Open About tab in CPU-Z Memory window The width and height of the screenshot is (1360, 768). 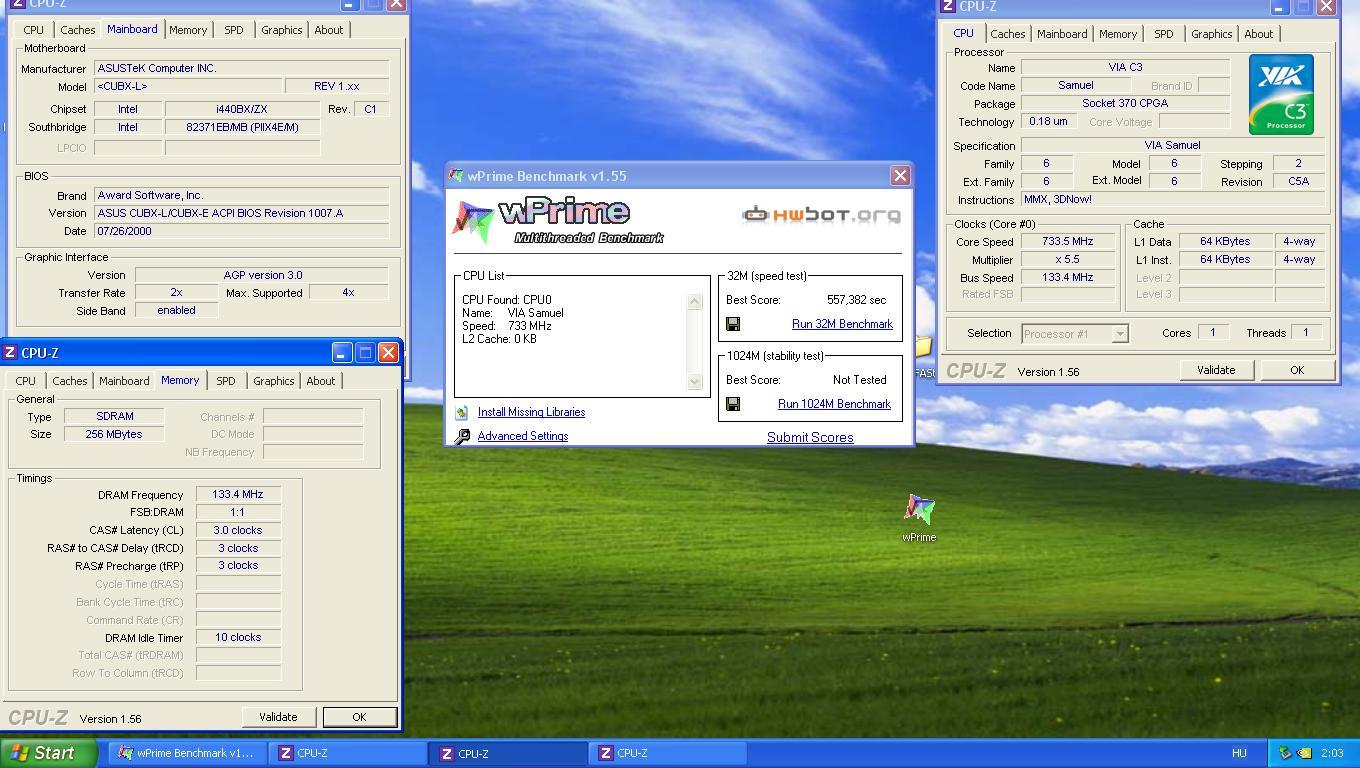[320, 381]
